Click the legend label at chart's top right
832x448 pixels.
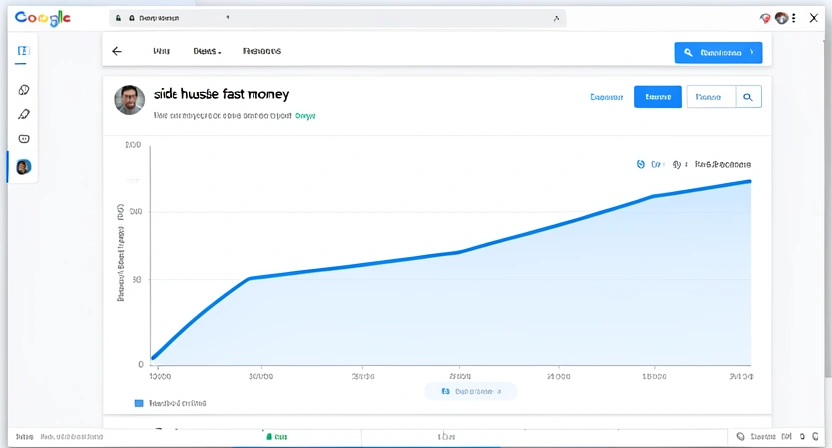point(723,165)
